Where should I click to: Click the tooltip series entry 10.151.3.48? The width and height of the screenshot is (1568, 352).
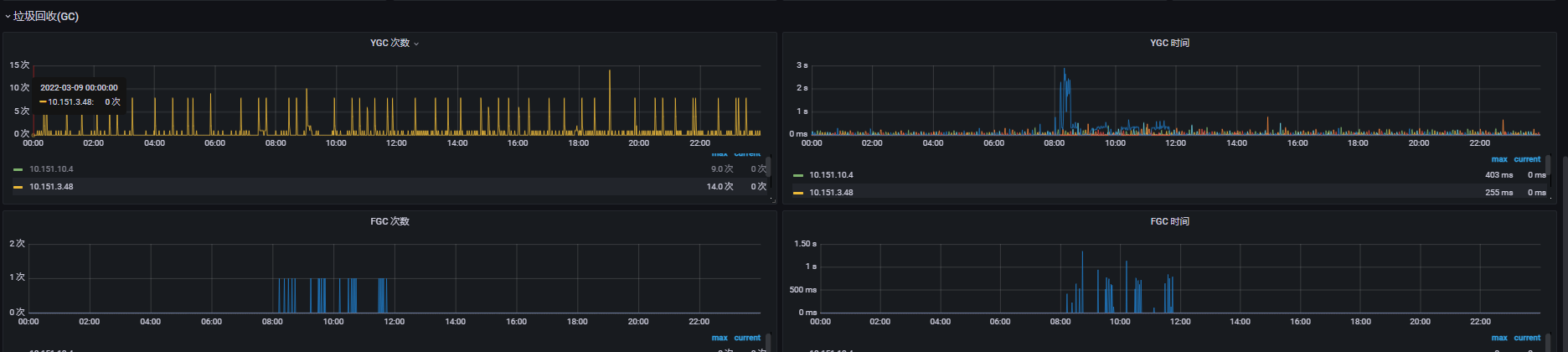click(x=70, y=101)
